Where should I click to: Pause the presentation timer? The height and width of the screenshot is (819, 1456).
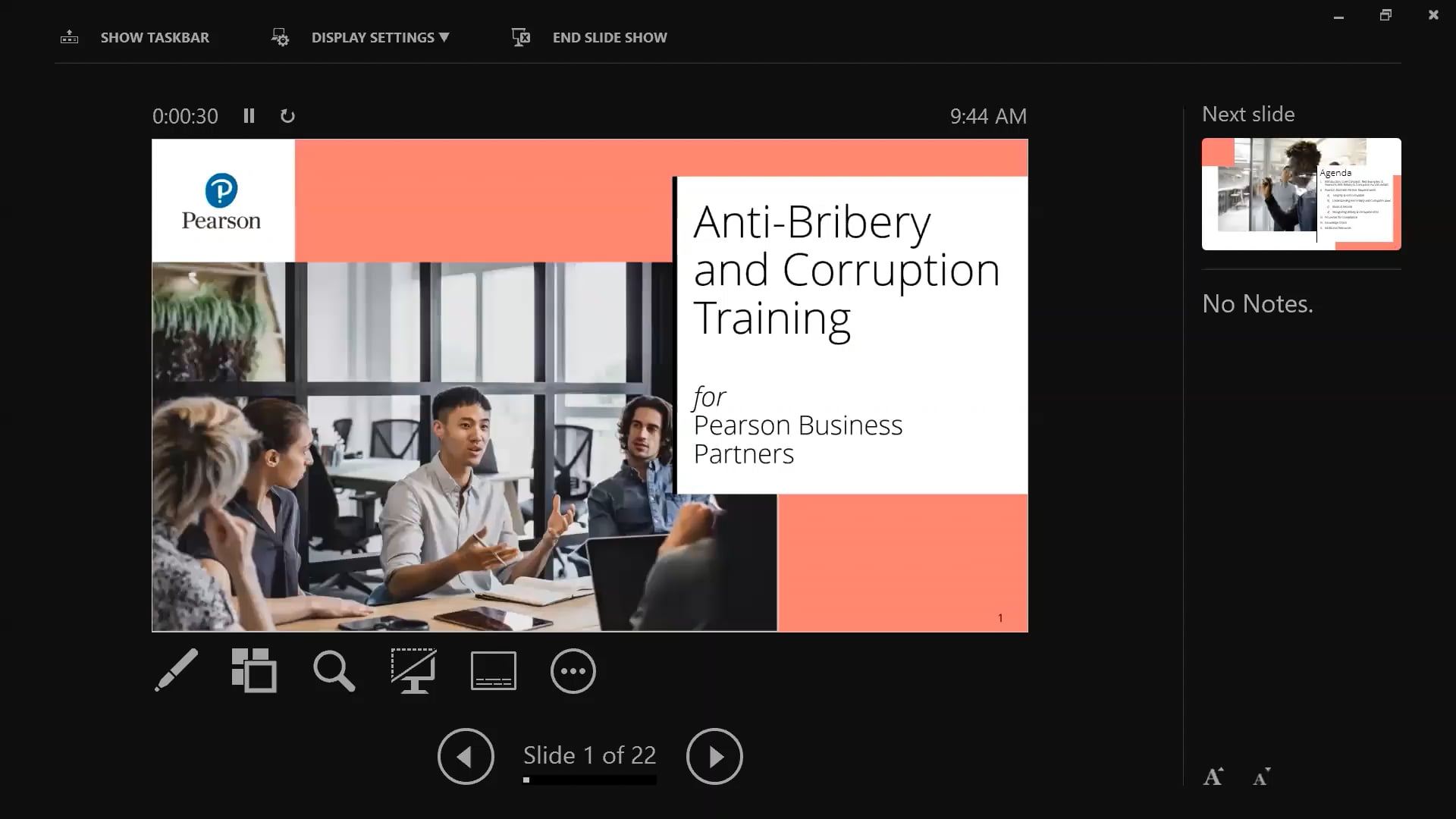click(x=249, y=116)
